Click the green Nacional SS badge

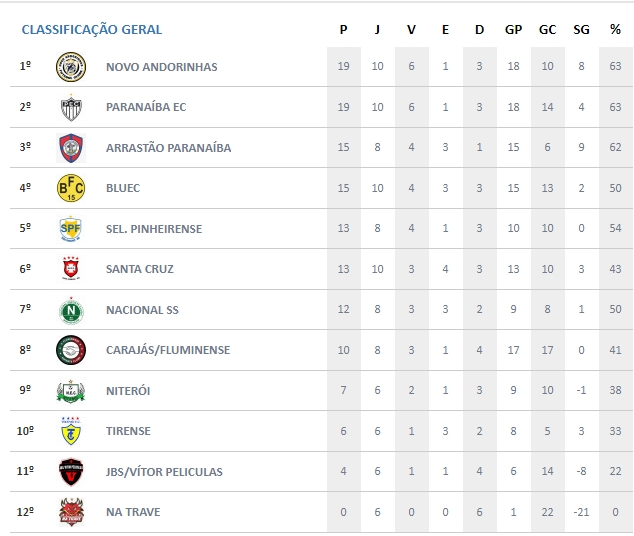pos(71,310)
